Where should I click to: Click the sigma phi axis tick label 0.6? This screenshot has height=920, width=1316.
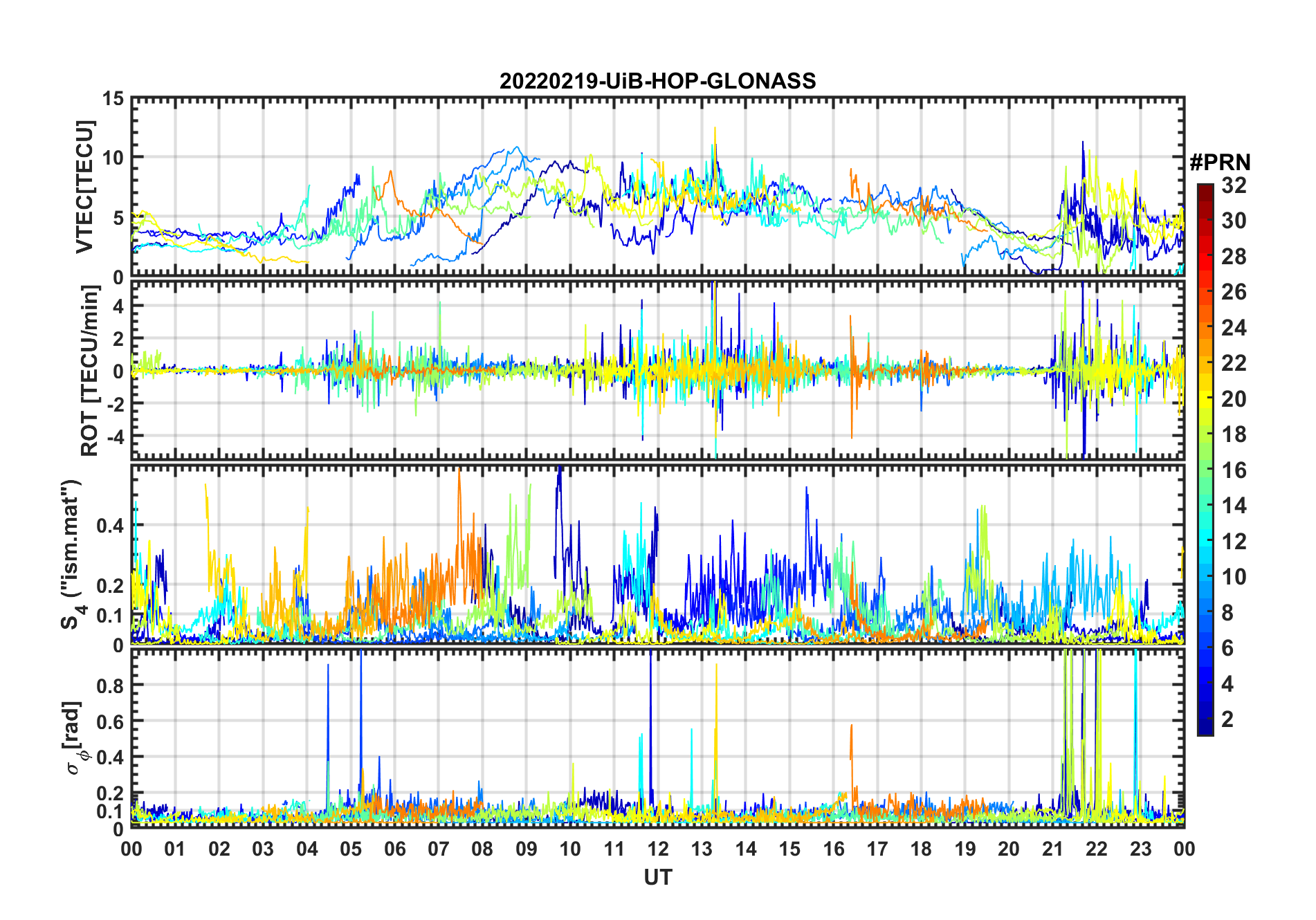click(x=111, y=721)
